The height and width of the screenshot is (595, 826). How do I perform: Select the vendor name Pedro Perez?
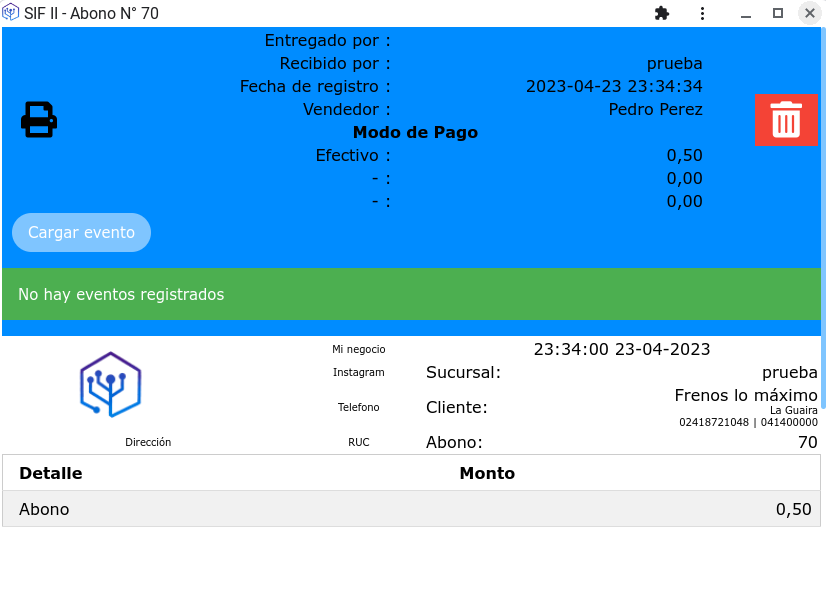click(655, 109)
